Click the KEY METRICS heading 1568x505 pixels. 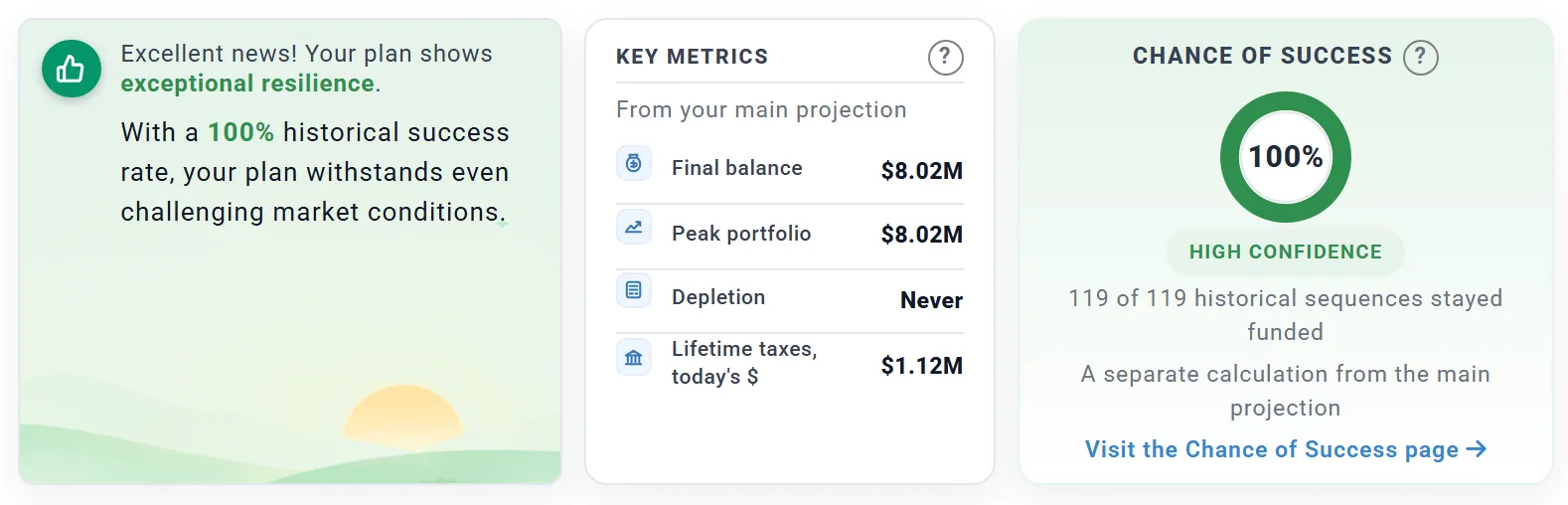pos(692,57)
